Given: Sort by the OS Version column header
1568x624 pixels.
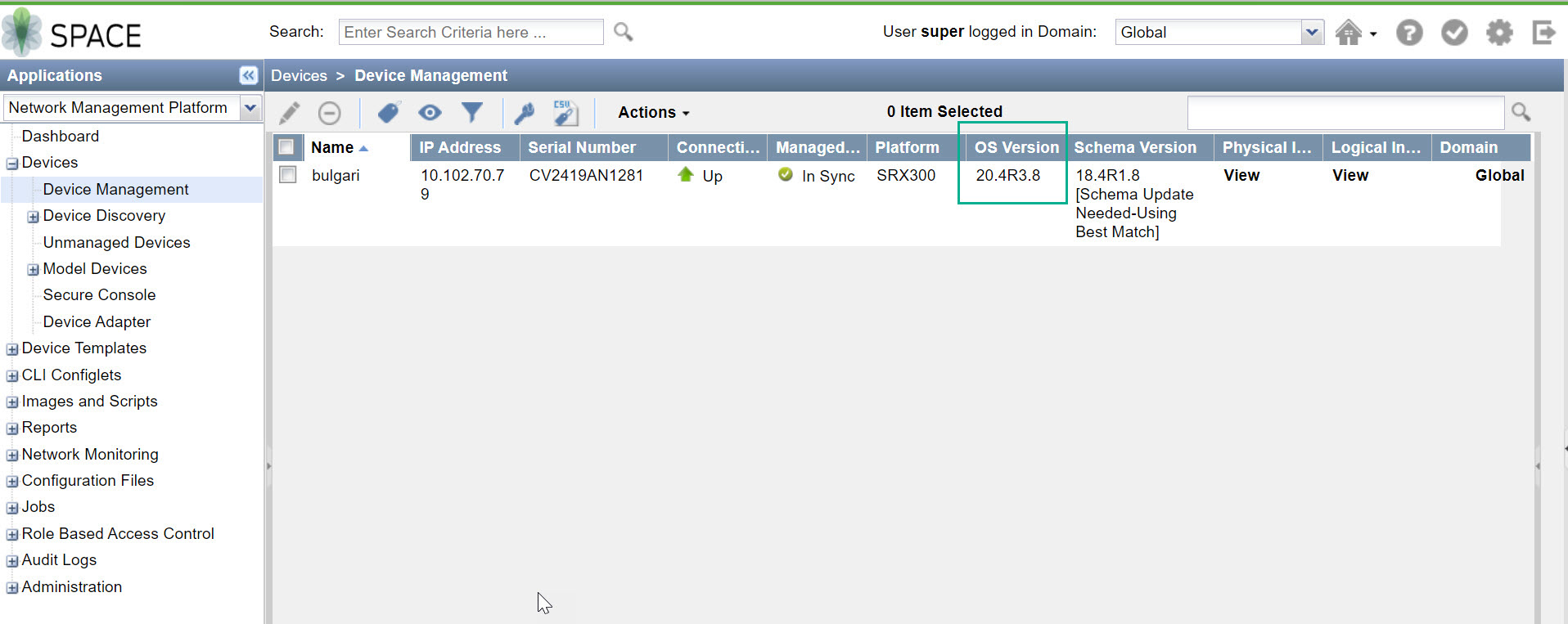Looking at the screenshot, I should coord(1016,147).
